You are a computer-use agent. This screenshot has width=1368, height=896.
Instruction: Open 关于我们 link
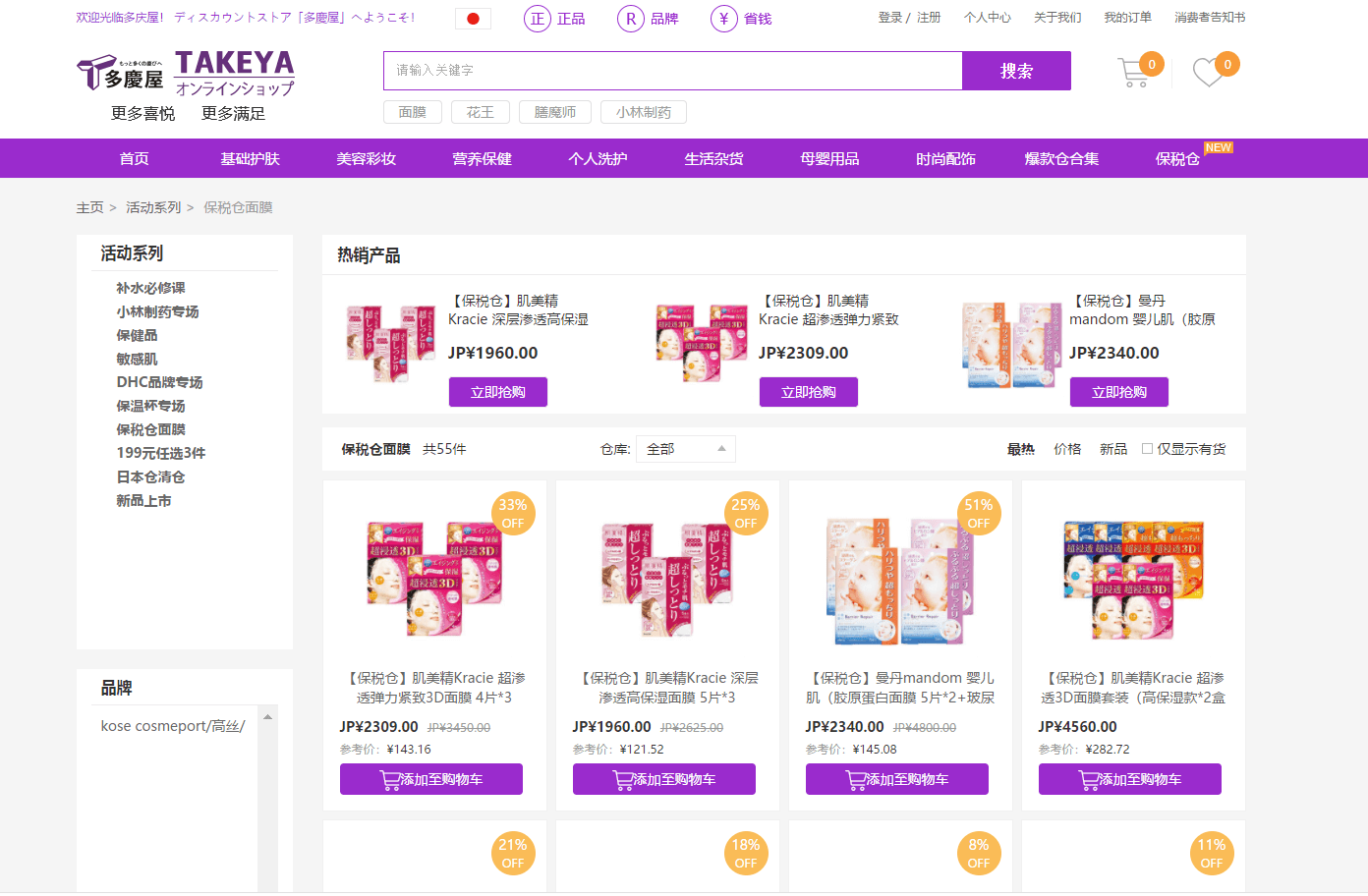click(1057, 18)
